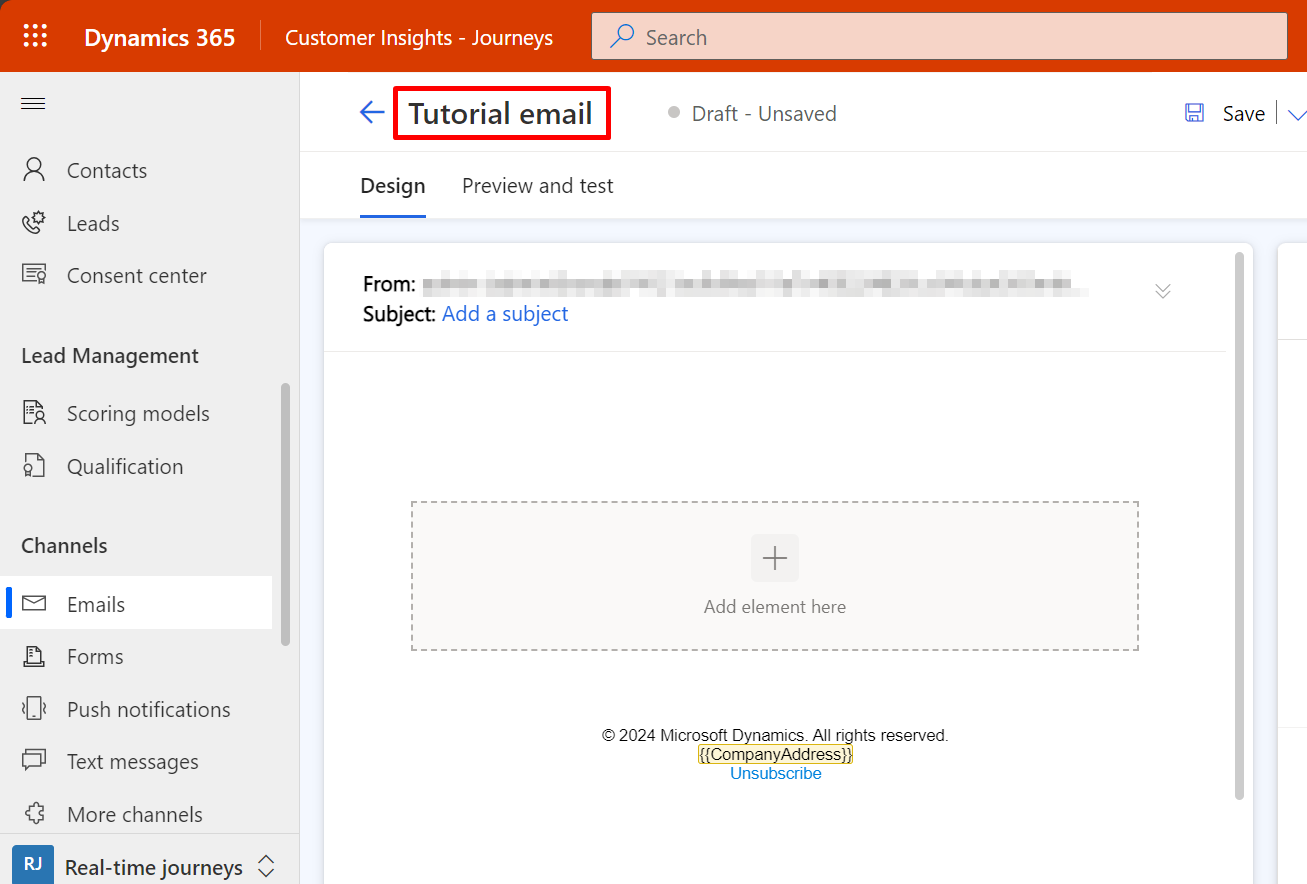The image size is (1307, 884).
Task: Open Scoring models in the sidebar
Action: (138, 413)
